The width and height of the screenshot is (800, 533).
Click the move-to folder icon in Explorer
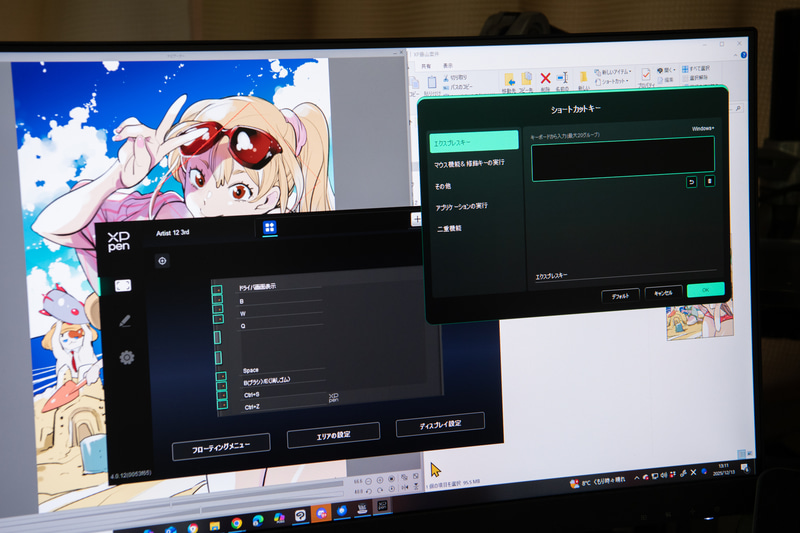click(509, 80)
